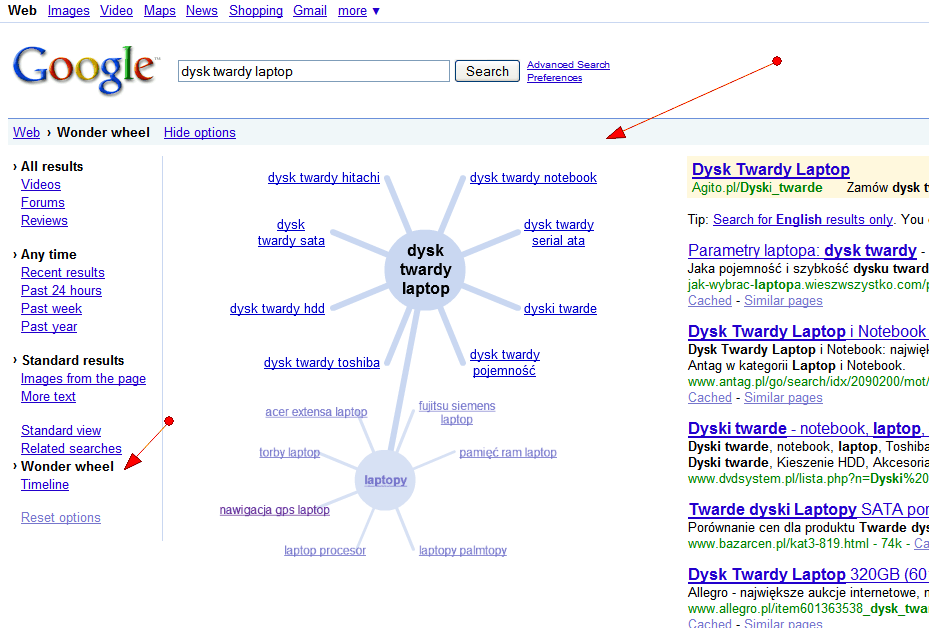
Task: Switch to Timeline view
Action: click(x=45, y=485)
